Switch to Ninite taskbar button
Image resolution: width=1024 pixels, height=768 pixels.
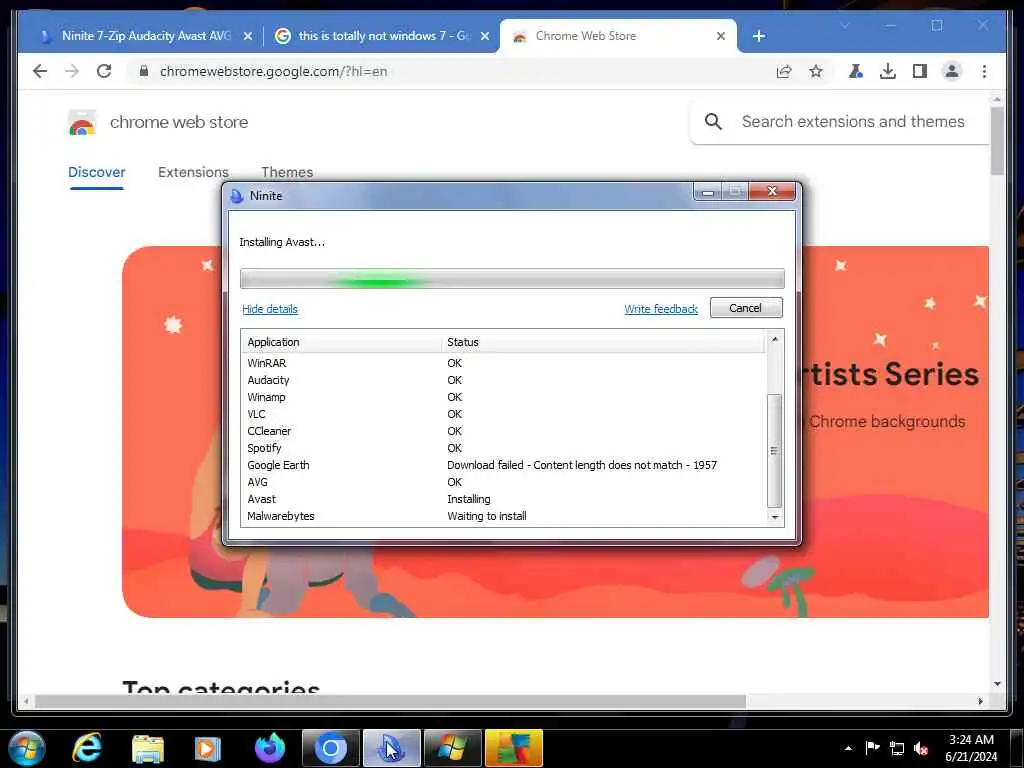click(x=391, y=748)
